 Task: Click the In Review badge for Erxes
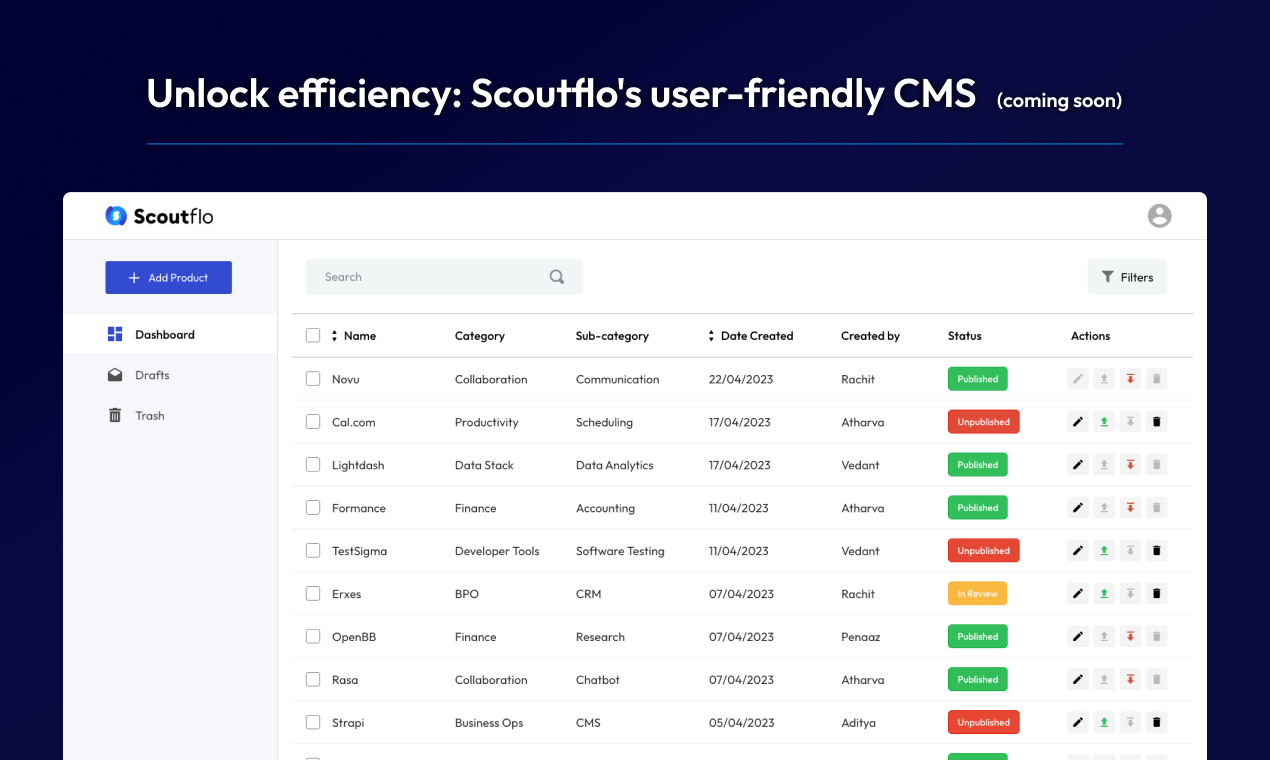[977, 594]
